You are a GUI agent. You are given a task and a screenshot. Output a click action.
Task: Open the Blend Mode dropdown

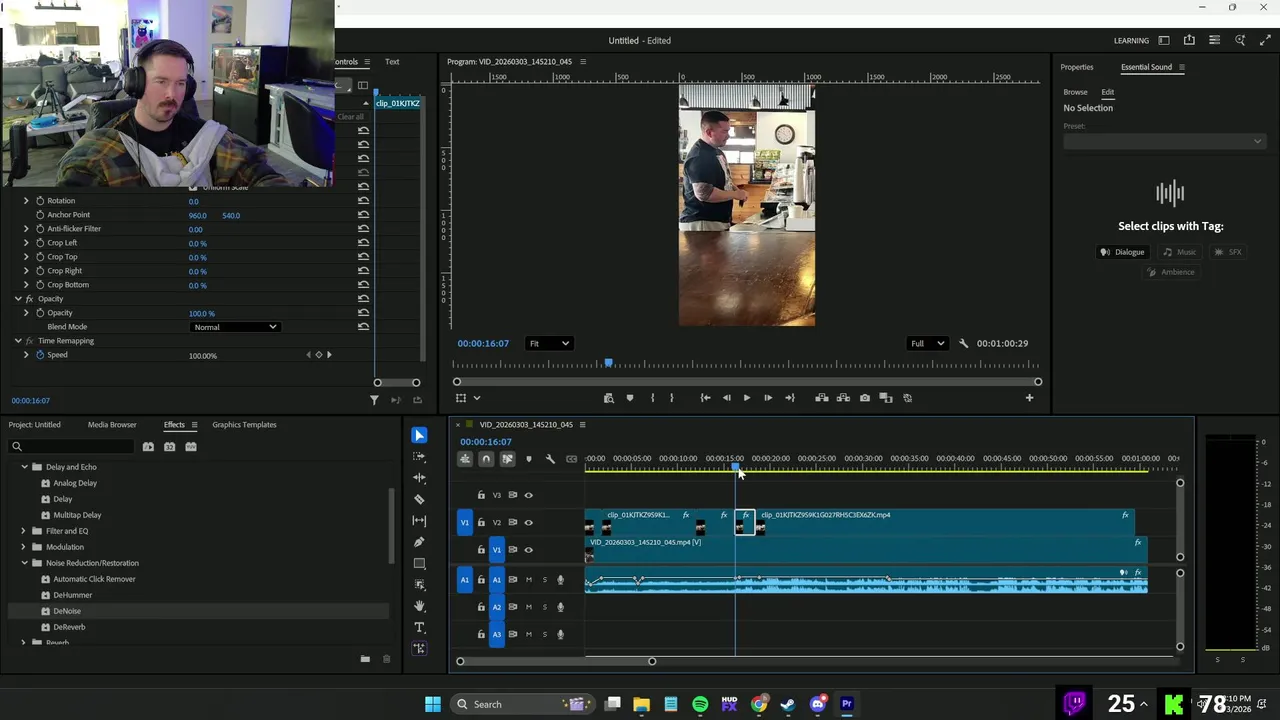[234, 327]
